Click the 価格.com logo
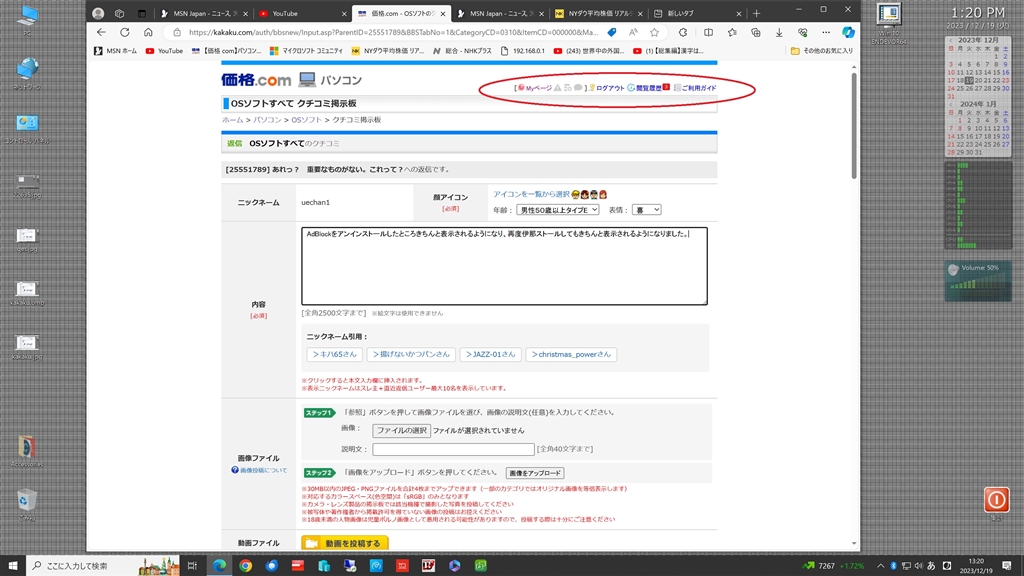 256,80
